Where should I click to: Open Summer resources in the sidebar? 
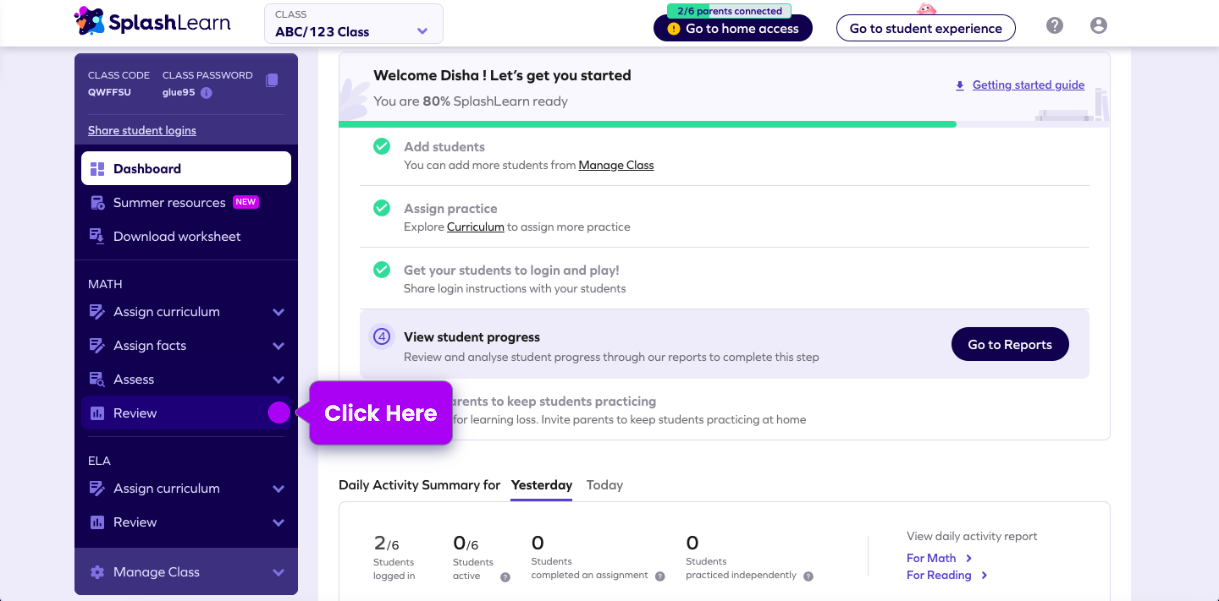170,203
